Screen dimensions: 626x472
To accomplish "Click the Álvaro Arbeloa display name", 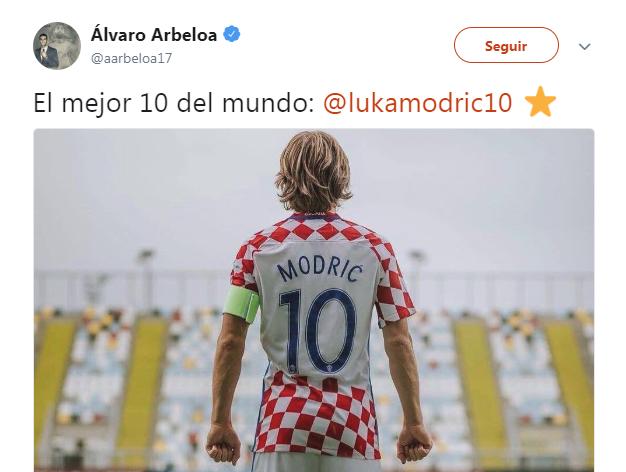I will coord(154,35).
